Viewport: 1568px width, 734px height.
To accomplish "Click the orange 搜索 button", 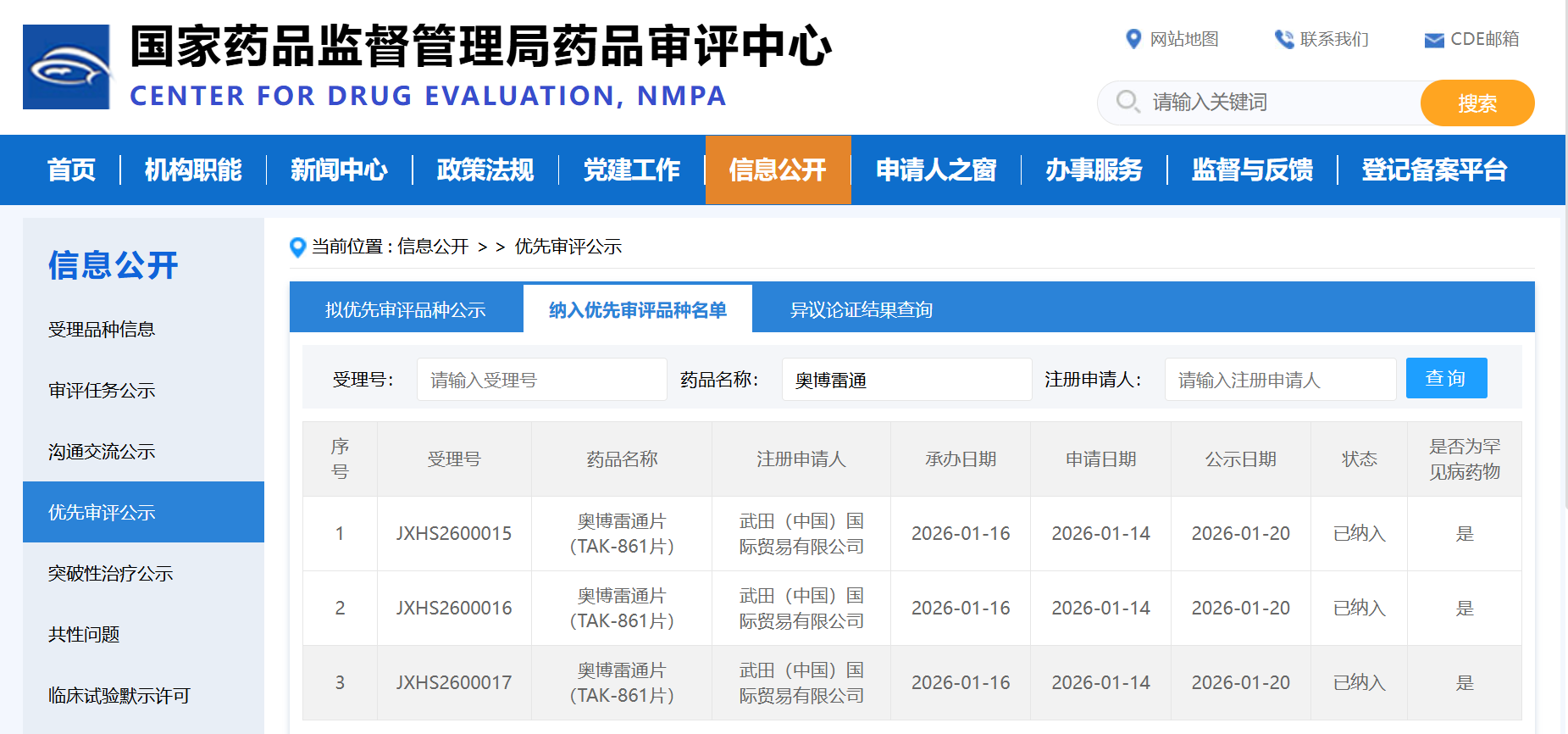I will click(x=1477, y=103).
